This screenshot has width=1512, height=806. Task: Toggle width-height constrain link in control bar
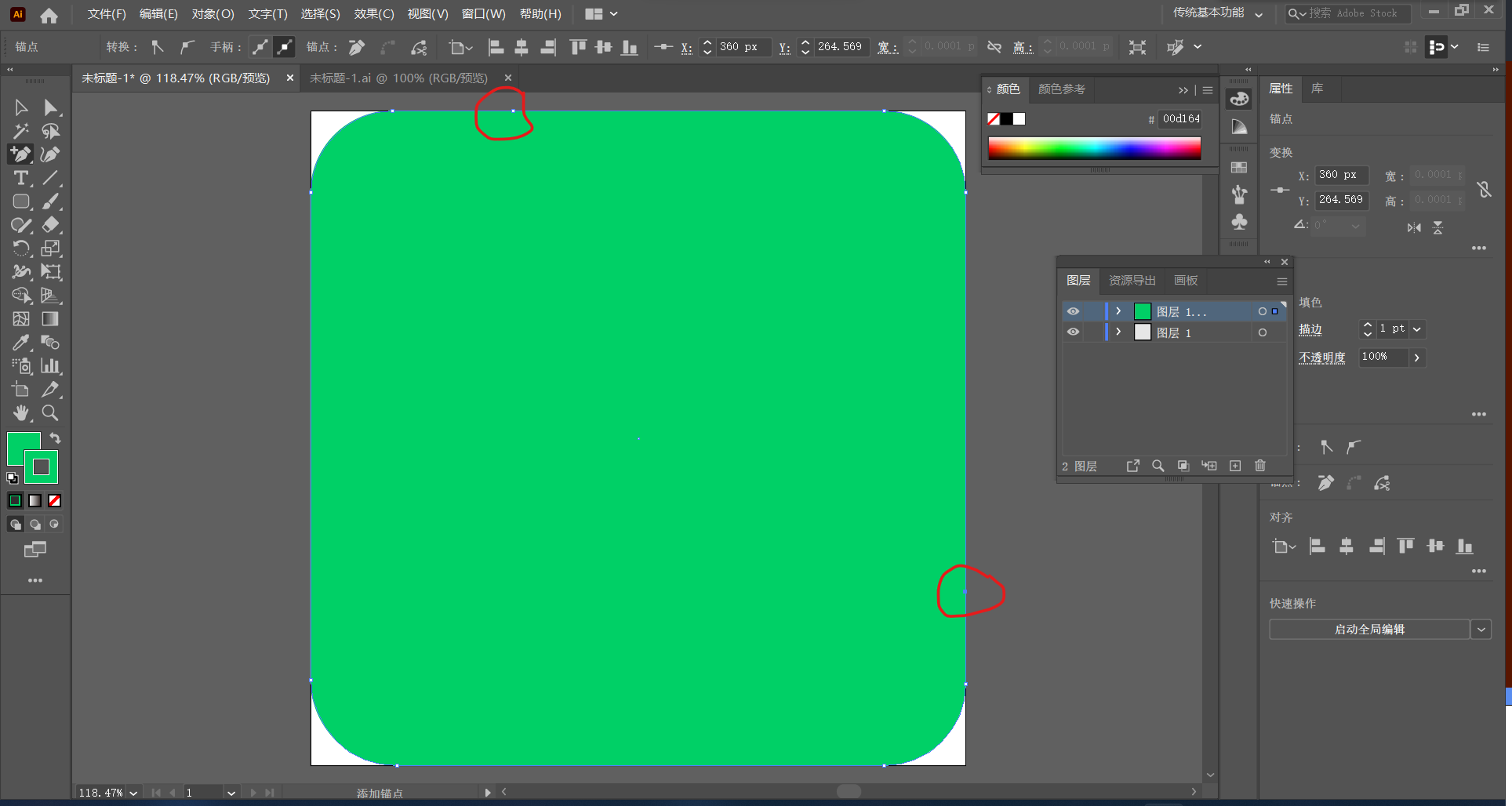click(994, 47)
